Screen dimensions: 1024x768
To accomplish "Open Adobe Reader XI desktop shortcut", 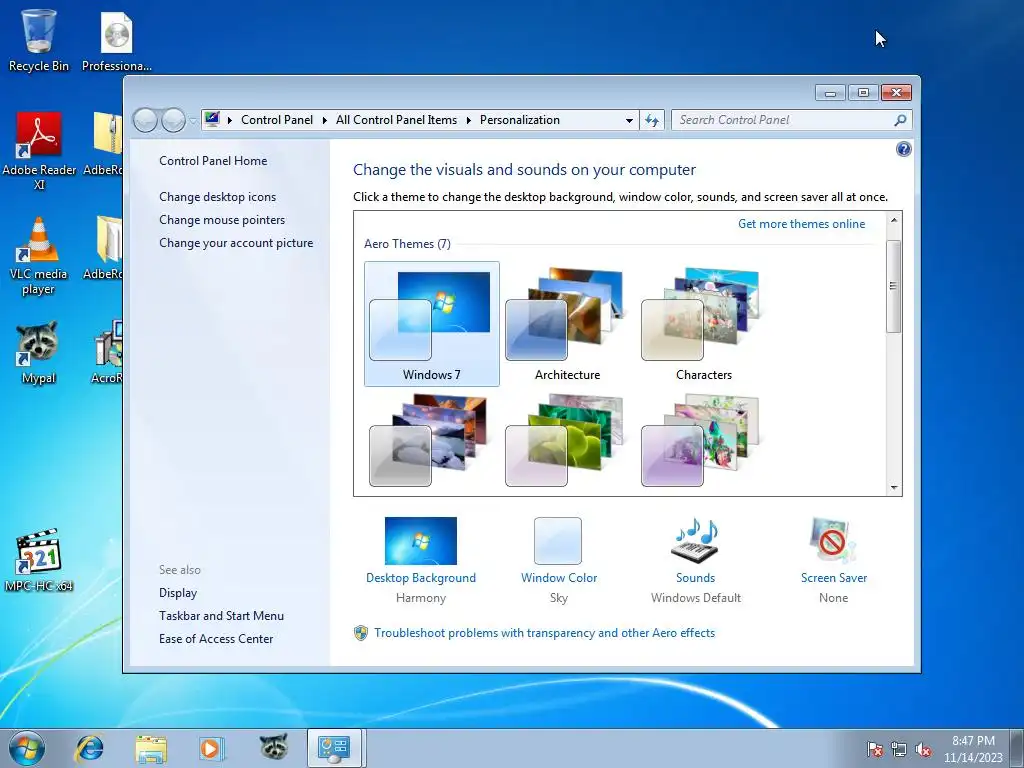I will coord(39,150).
